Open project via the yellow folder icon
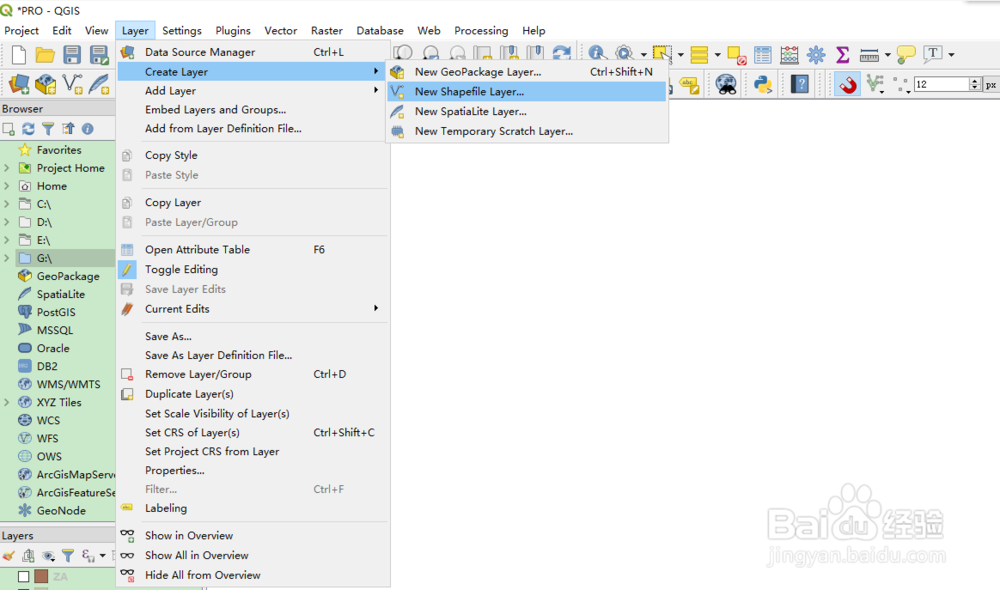This screenshot has height=590, width=1000. pyautogui.click(x=45, y=55)
